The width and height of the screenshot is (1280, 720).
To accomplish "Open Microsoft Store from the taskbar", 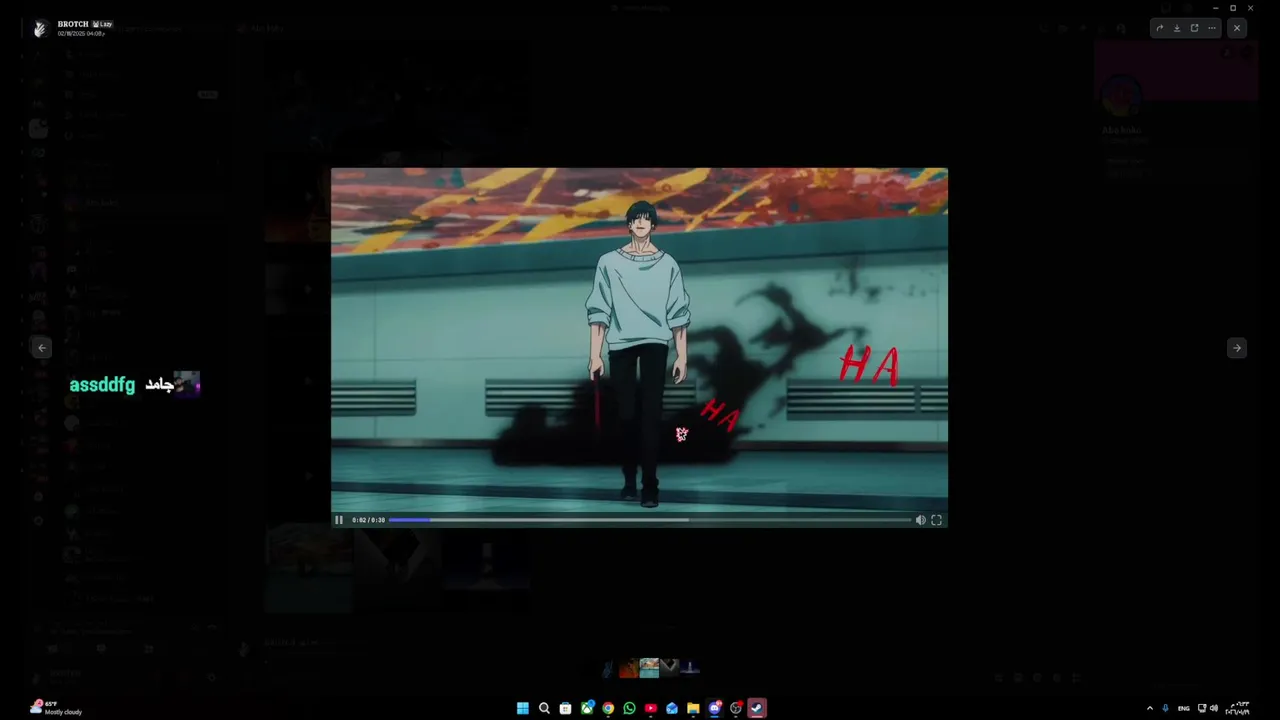I will pyautogui.click(x=565, y=708).
